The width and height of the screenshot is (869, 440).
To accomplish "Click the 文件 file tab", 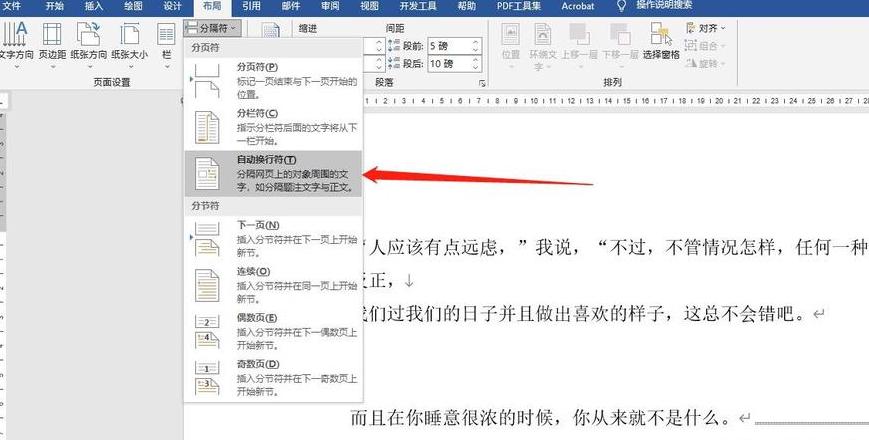I will click(x=14, y=6).
